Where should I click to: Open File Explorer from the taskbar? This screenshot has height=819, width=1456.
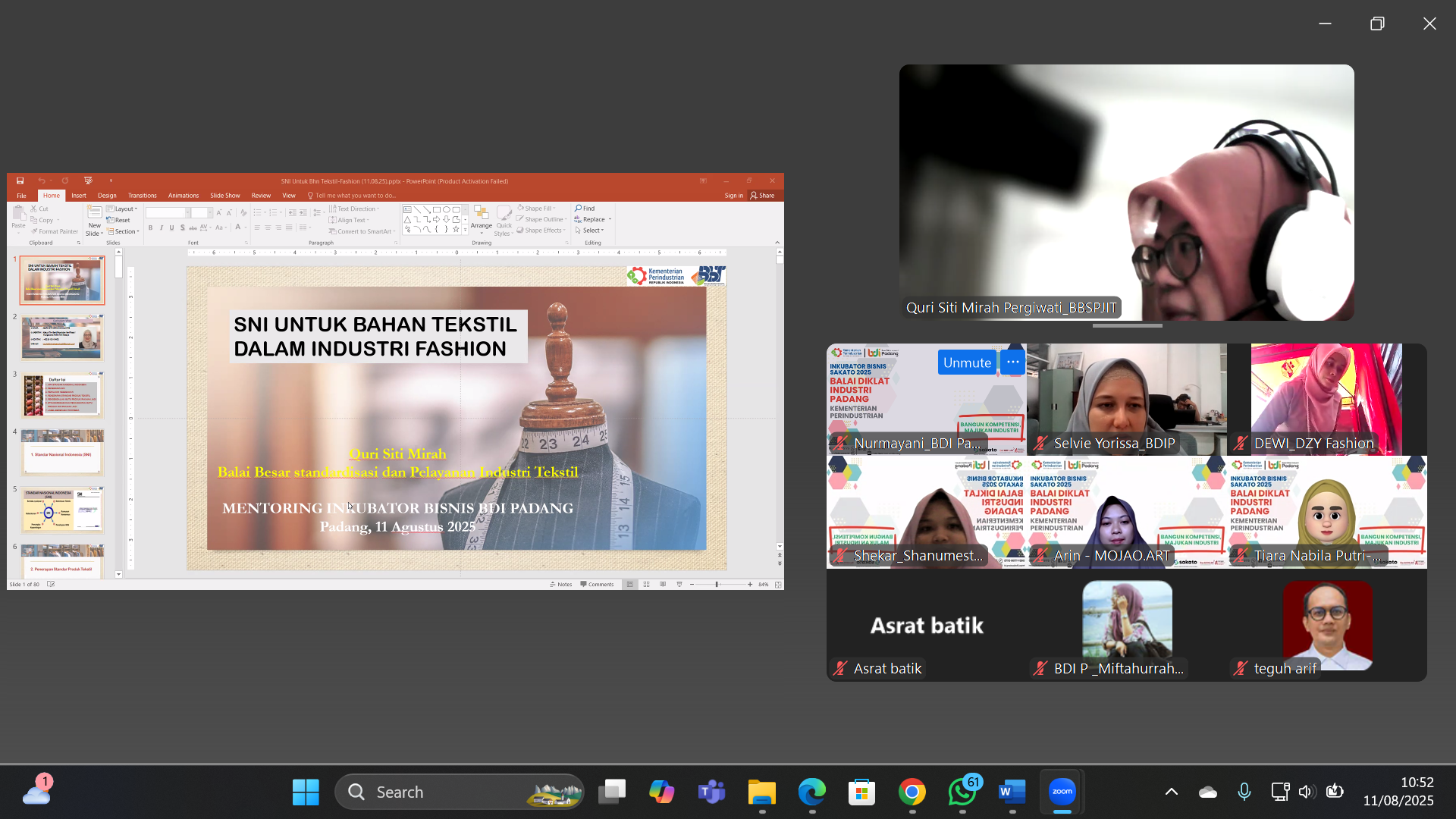tap(761, 792)
